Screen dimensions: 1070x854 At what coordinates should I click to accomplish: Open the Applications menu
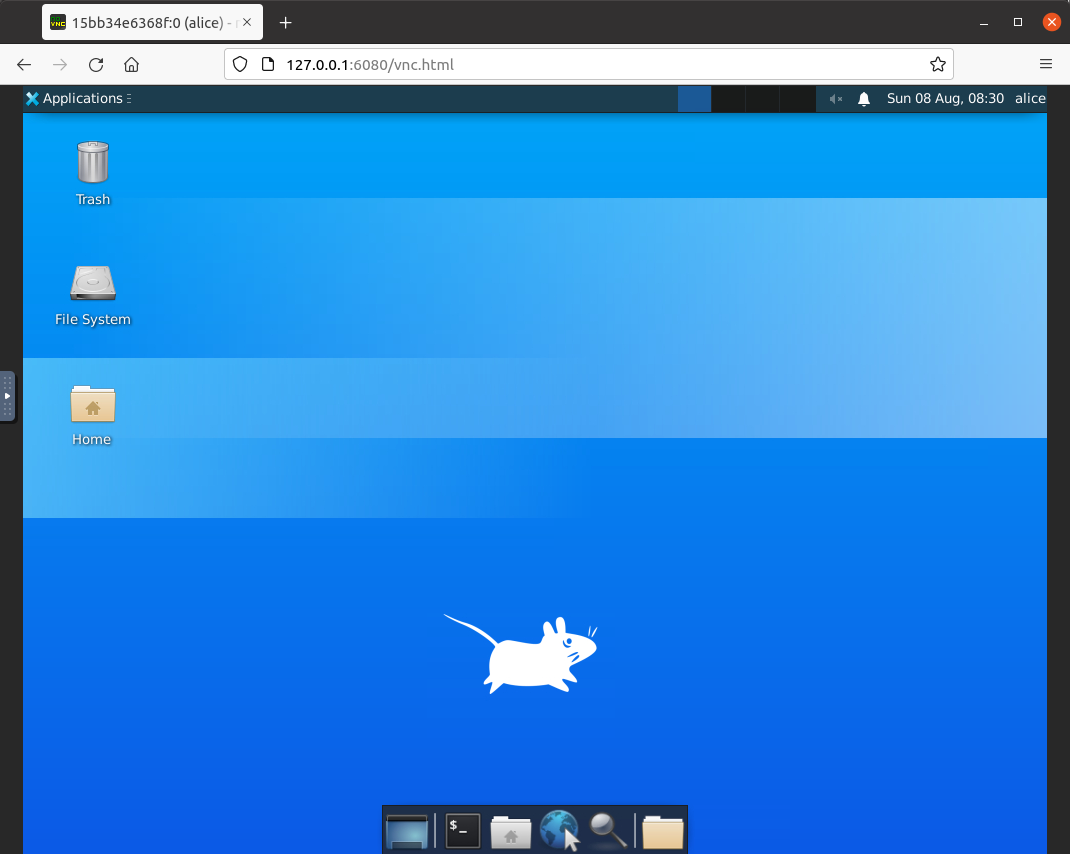coord(75,98)
